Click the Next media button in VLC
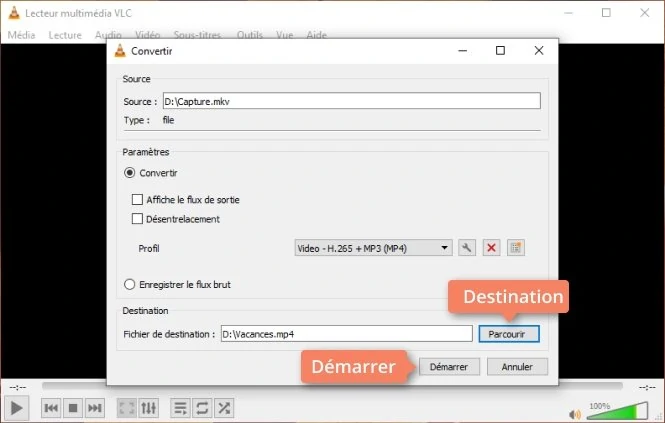This screenshot has height=423, width=665. point(95,408)
